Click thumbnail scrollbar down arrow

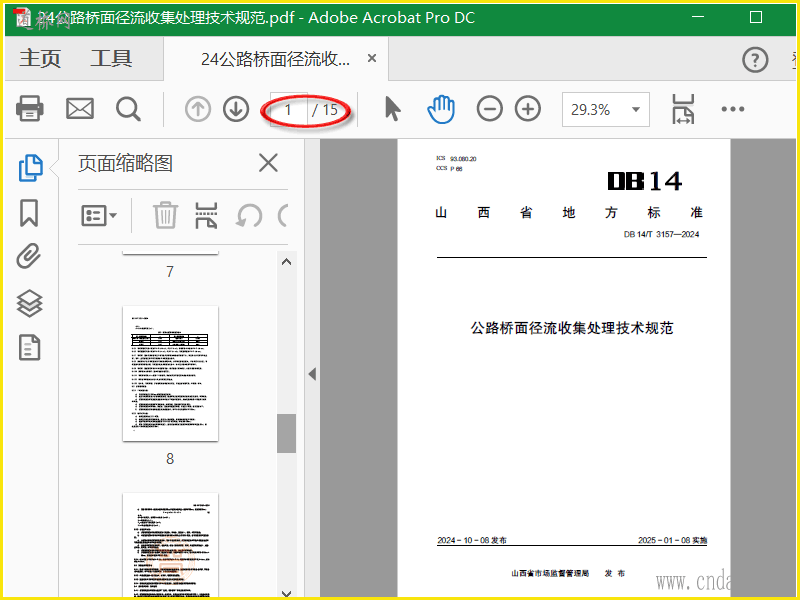[x=287, y=592]
